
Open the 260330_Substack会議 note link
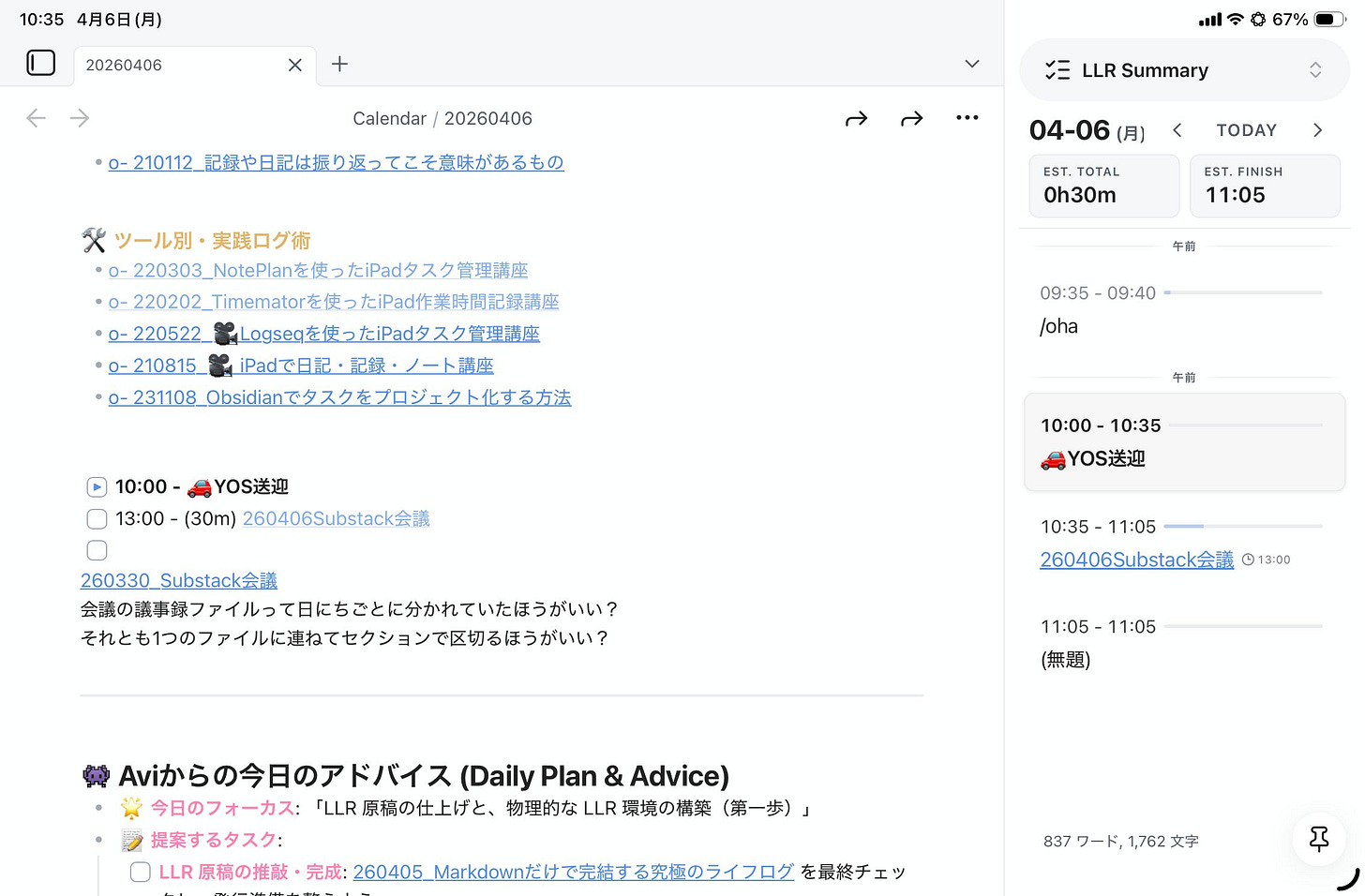coord(178,580)
